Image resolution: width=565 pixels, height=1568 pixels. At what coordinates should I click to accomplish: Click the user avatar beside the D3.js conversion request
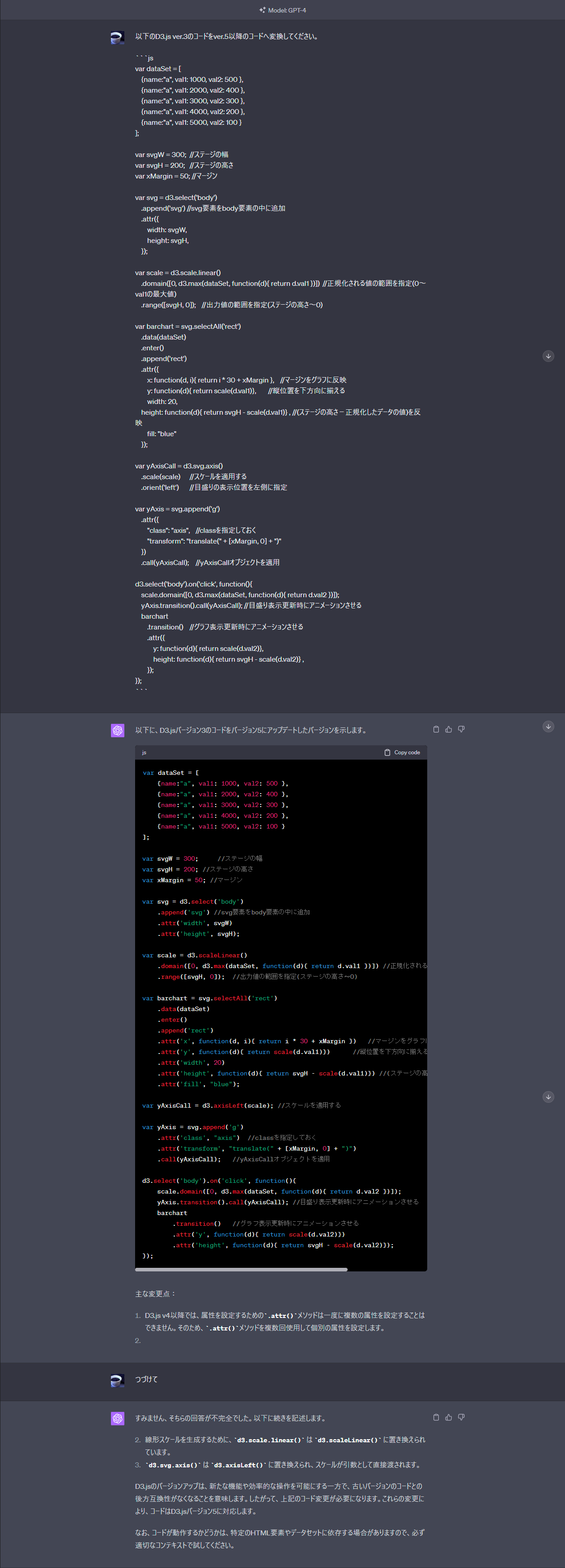tap(118, 38)
